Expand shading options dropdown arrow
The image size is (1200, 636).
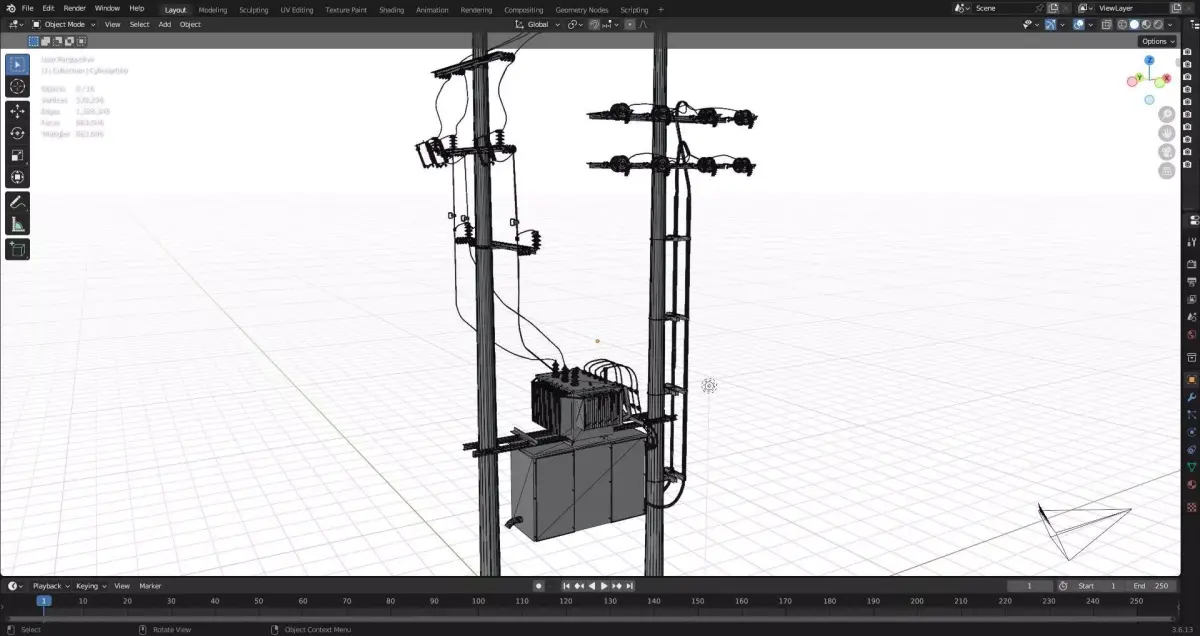(x=1172, y=24)
